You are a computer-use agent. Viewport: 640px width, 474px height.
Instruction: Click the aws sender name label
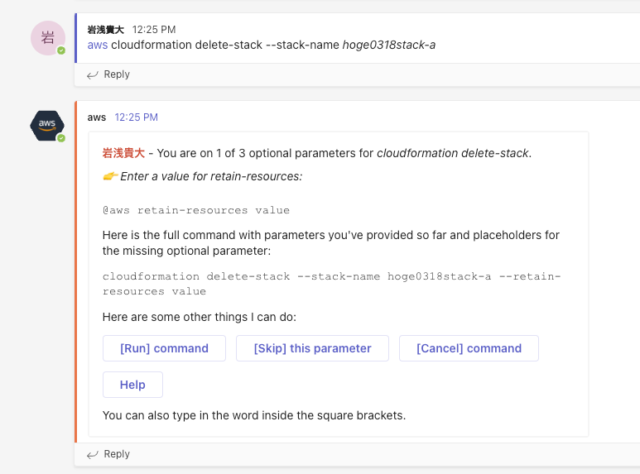coord(97,118)
